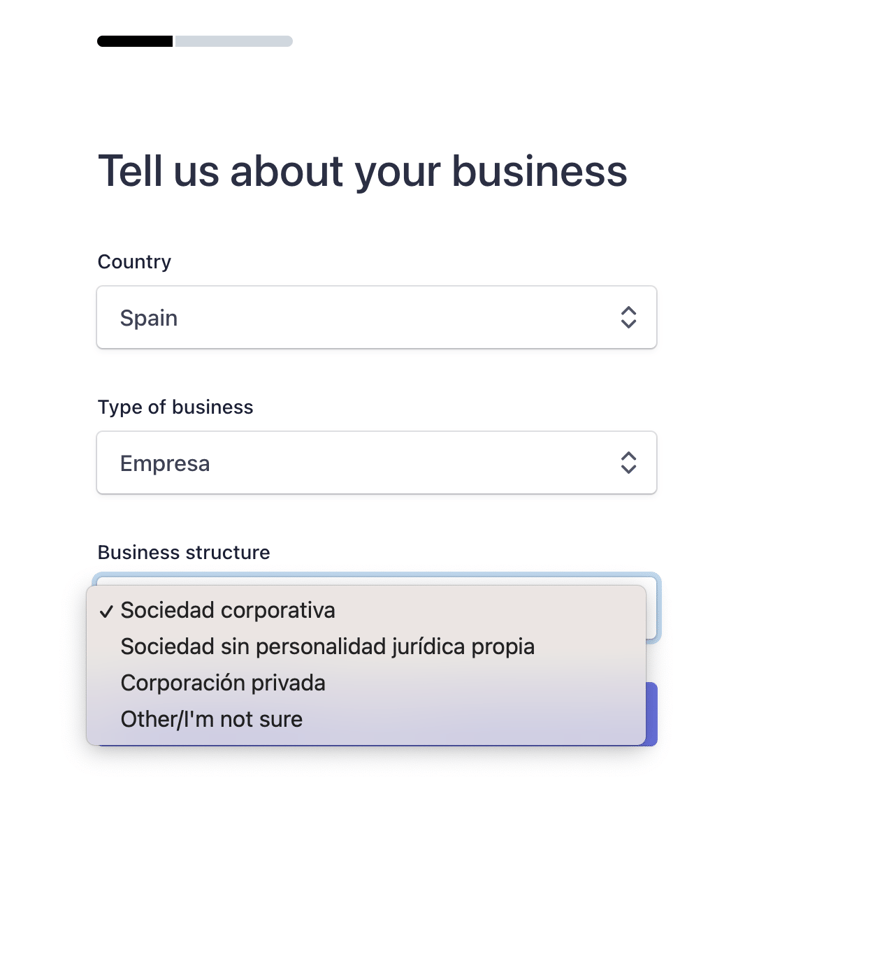
Task: Select the Sociedad corporativa option
Action: (228, 610)
